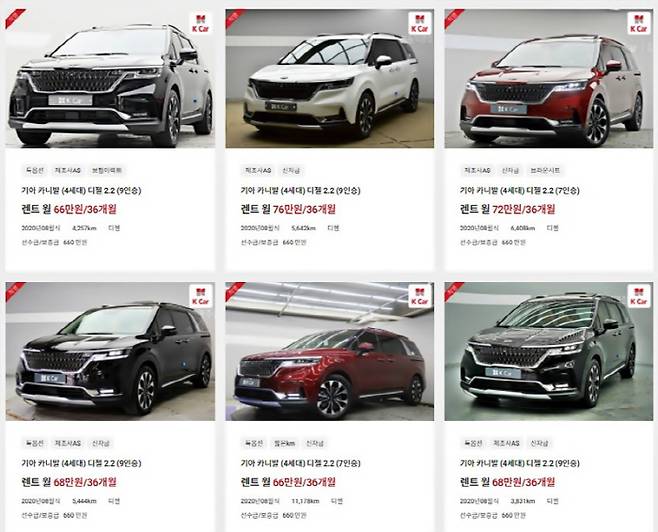Open the top-right red 7-seater Carnival photo
The image size is (658, 532).
click(x=549, y=78)
